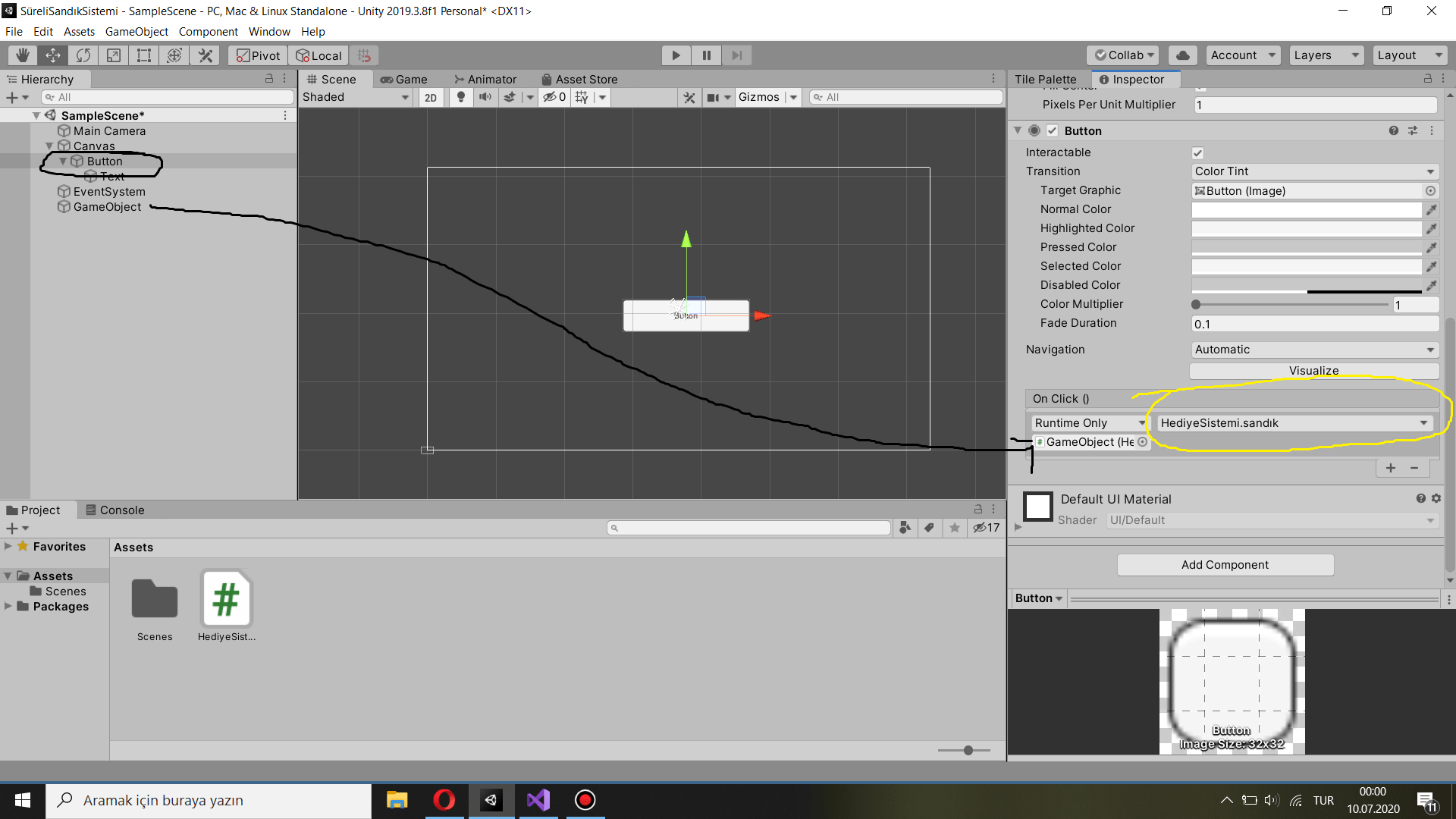Select the Scale tool

[114, 55]
